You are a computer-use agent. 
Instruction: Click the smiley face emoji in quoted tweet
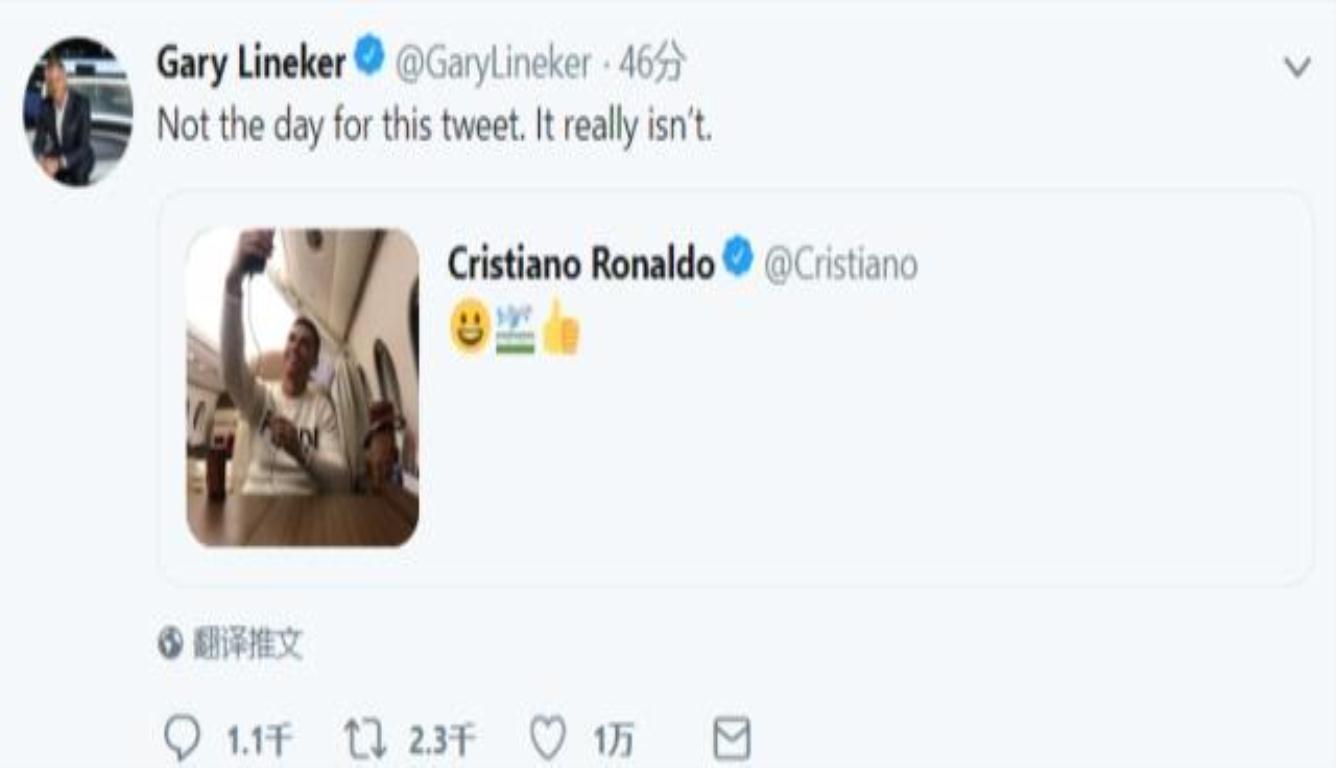(x=470, y=327)
